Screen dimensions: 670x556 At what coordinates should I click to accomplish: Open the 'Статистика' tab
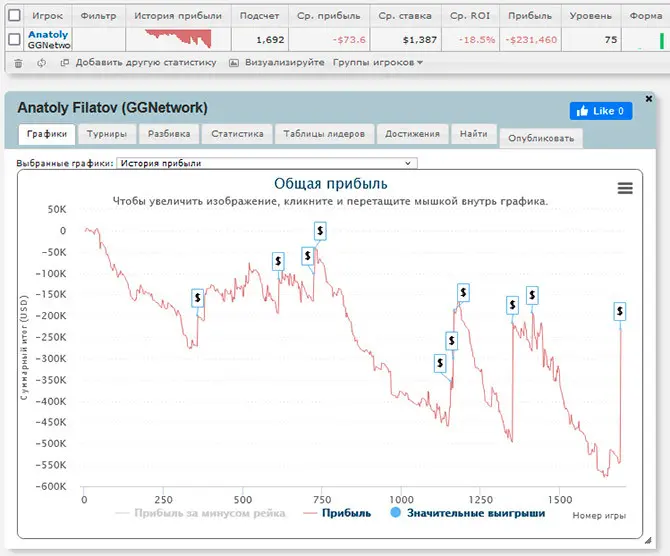click(x=237, y=134)
